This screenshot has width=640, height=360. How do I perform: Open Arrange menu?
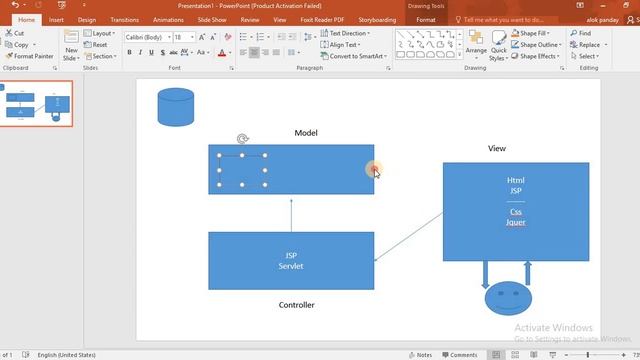(476, 46)
